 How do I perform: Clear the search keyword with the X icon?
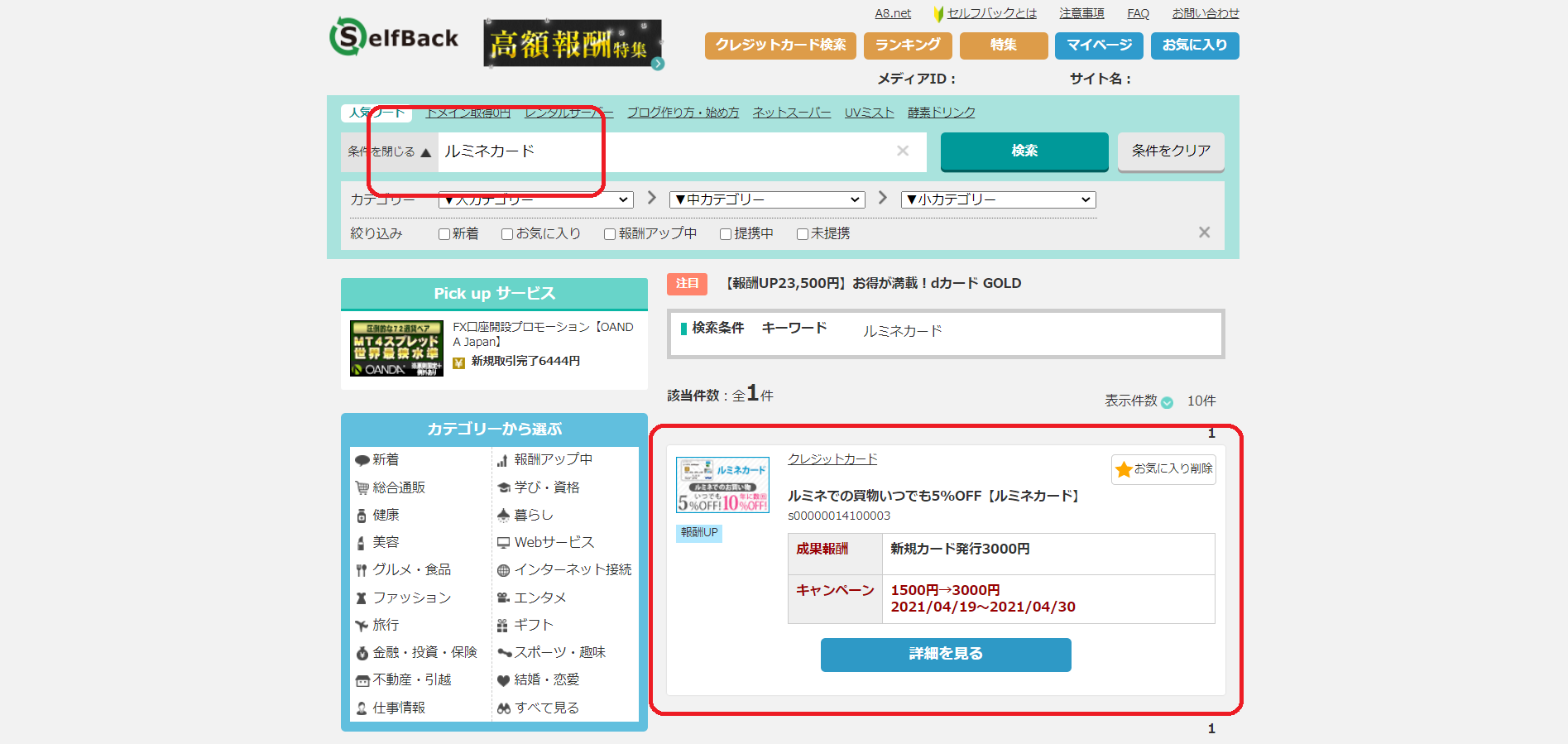pyautogui.click(x=903, y=151)
